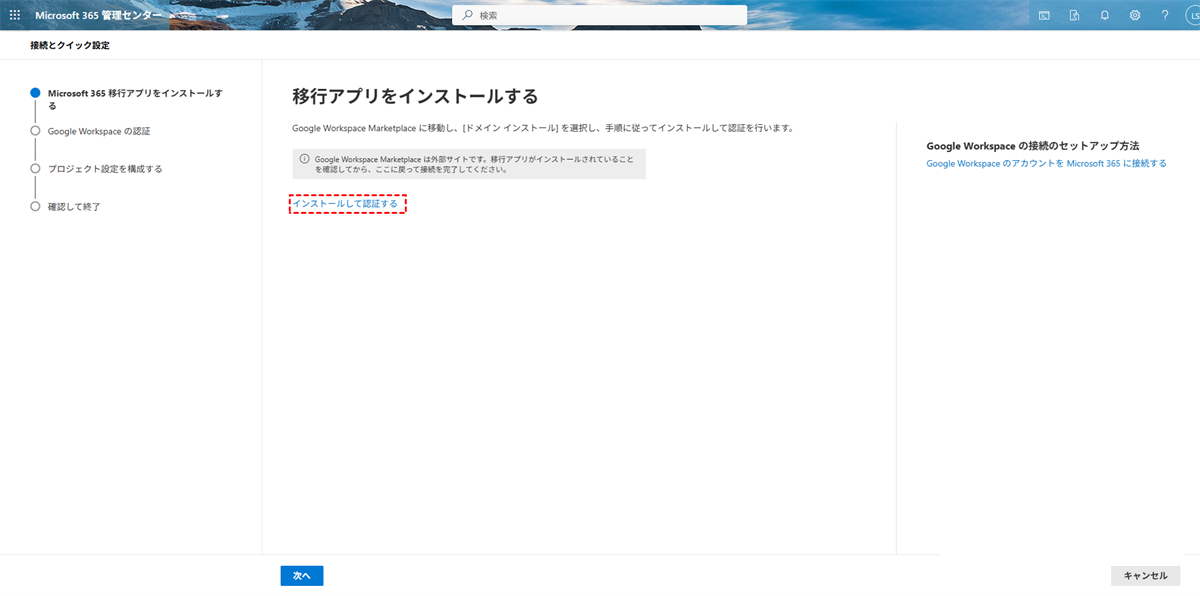Open Cloud Shell icon in header
The image size is (1200, 596).
pos(1044,15)
